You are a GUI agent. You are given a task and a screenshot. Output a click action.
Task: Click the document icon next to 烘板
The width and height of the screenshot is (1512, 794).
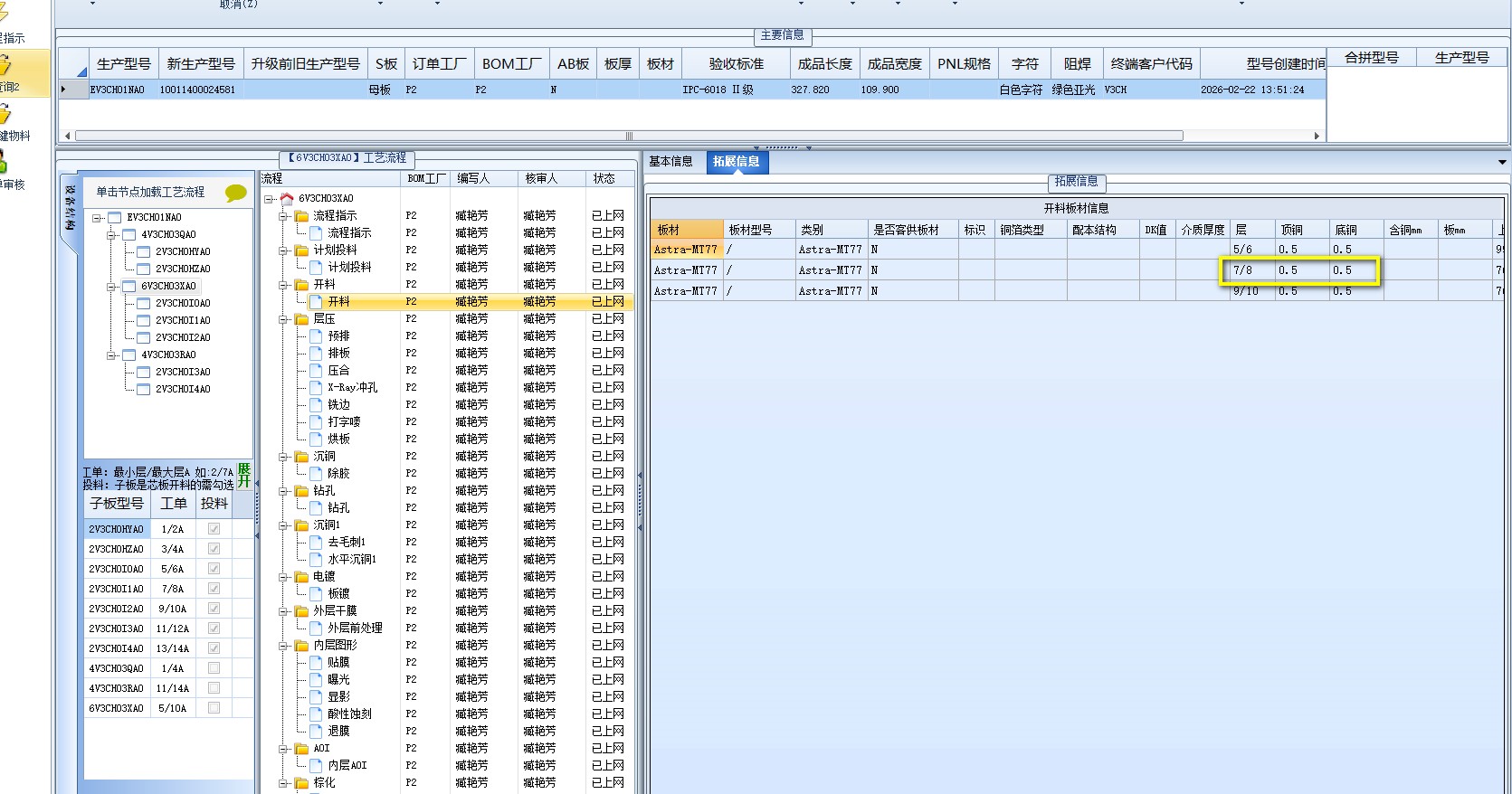(x=316, y=439)
